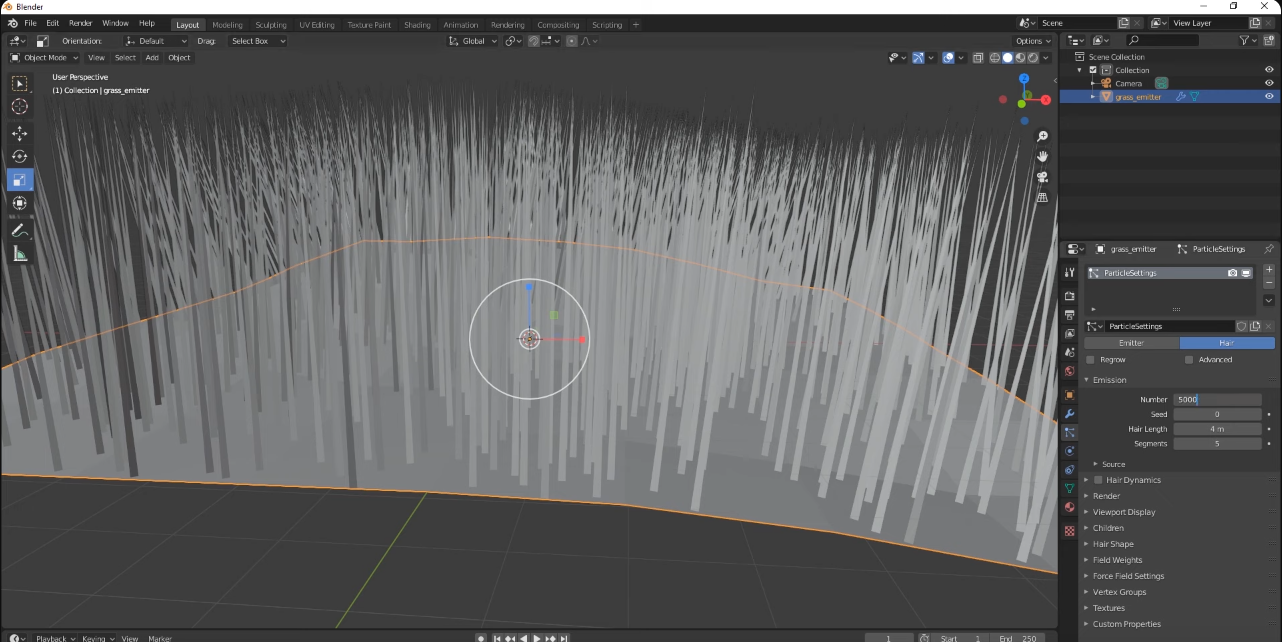
Task: Open the View Layer properties tab
Action: pyautogui.click(x=1069, y=334)
